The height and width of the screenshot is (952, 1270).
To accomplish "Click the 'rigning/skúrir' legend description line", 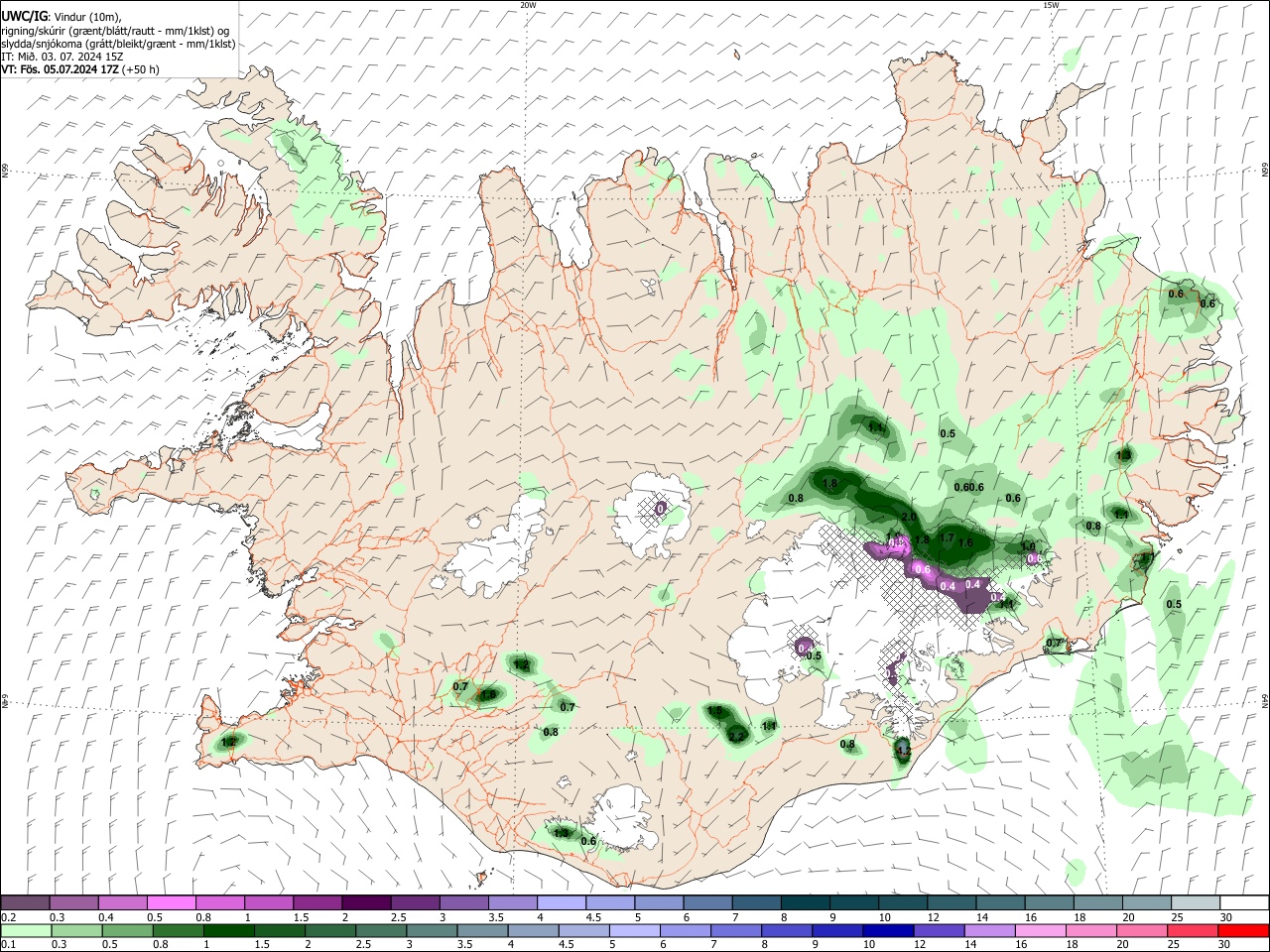I will click(114, 30).
